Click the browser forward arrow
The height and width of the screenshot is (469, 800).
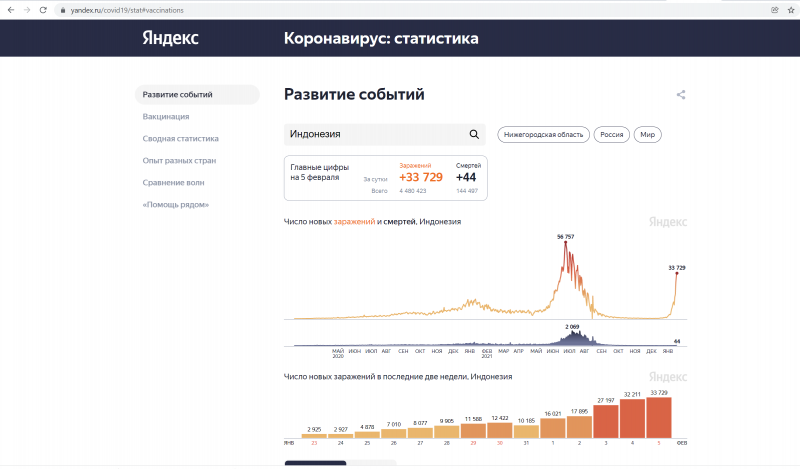coord(27,10)
